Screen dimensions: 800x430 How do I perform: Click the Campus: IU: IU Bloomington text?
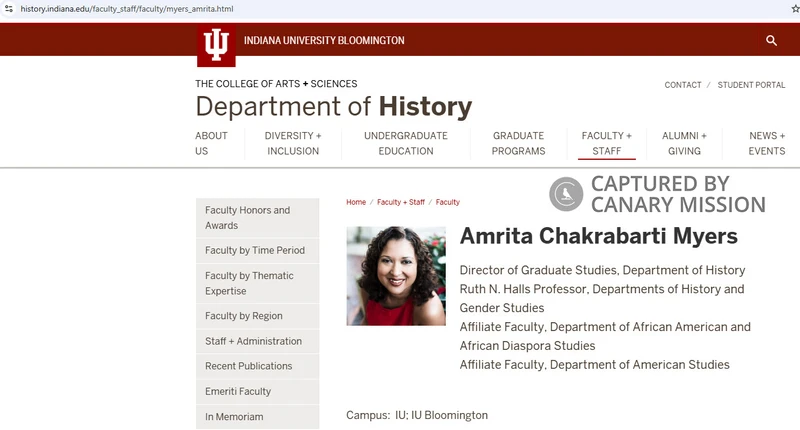click(417, 415)
